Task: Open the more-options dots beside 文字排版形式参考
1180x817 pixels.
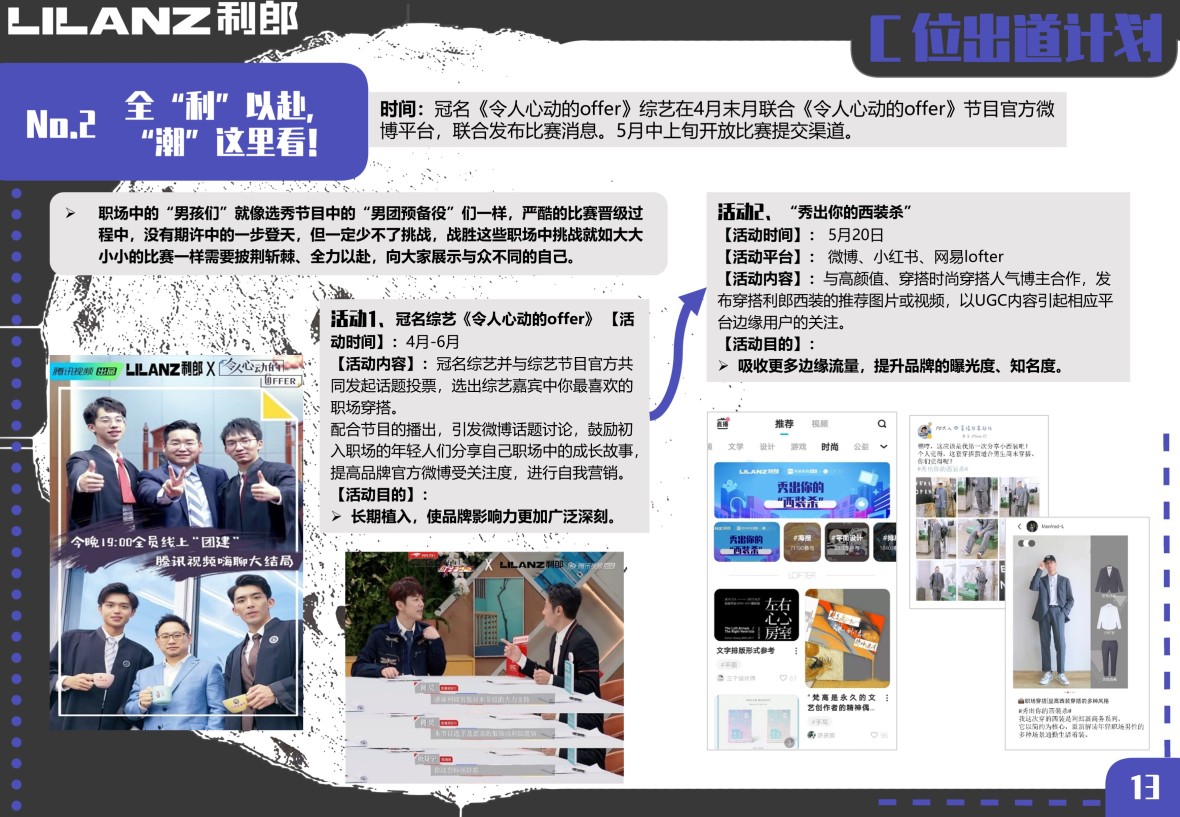Action: point(796,651)
